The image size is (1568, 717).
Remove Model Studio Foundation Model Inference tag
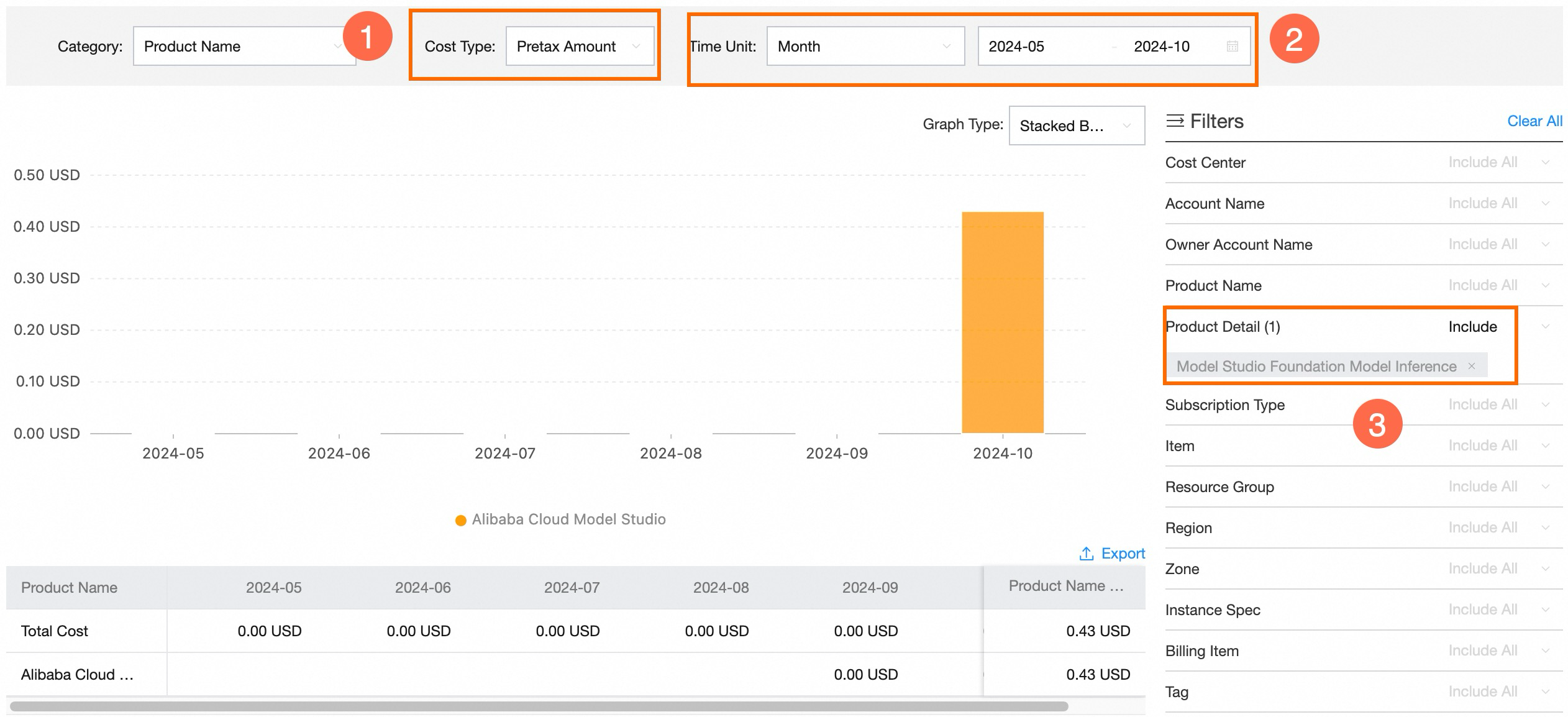pyautogui.click(x=1471, y=366)
